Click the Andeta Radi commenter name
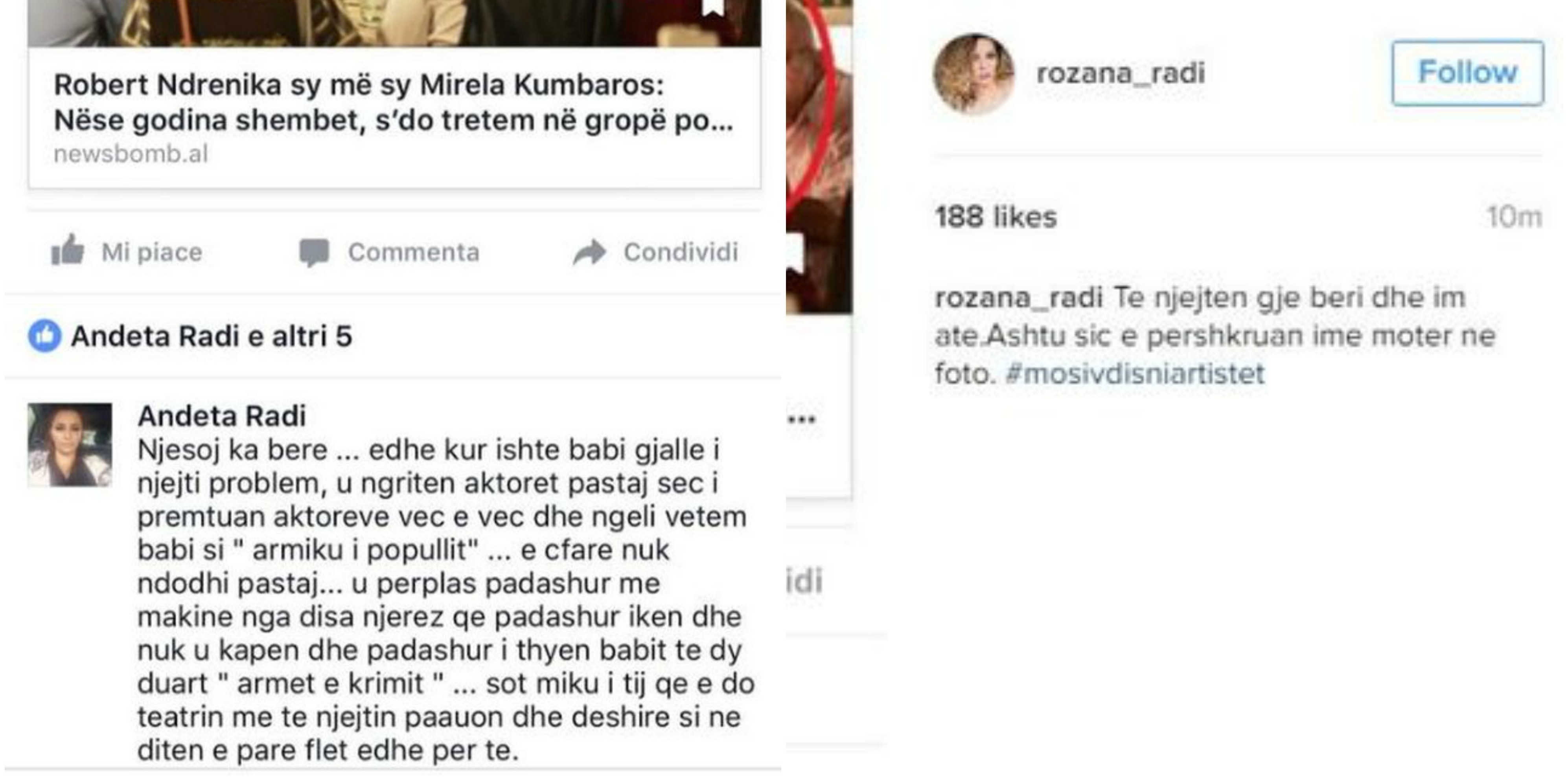This screenshot has height=780, width=1568. coord(222,416)
